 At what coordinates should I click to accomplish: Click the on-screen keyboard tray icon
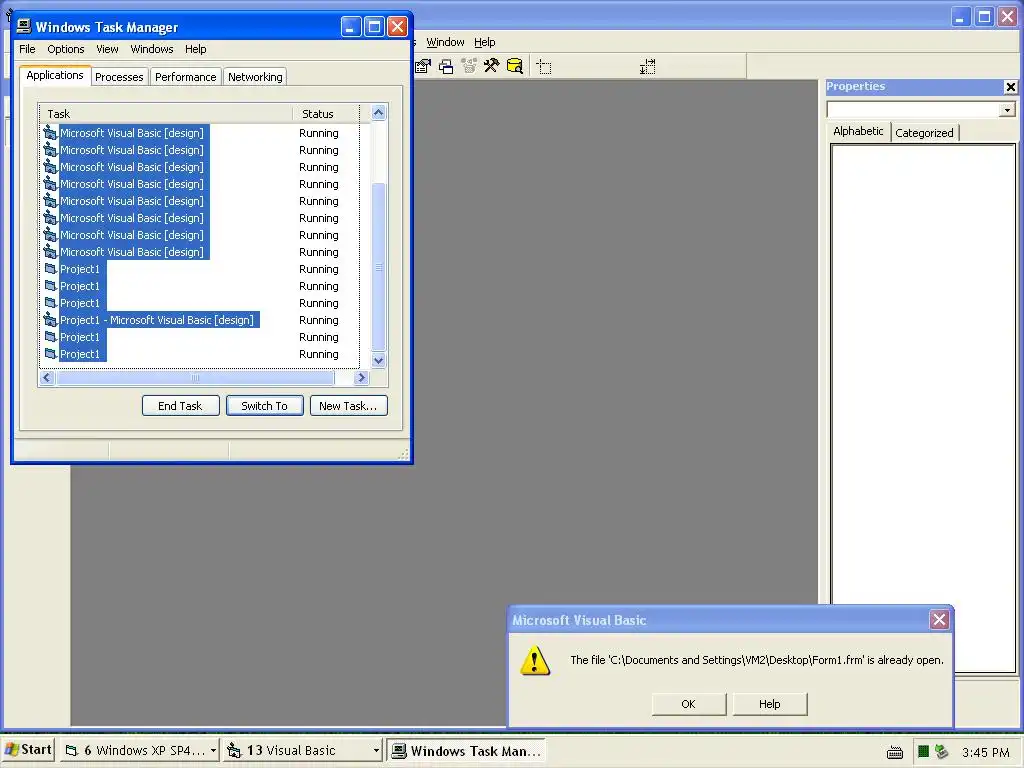coord(895,752)
